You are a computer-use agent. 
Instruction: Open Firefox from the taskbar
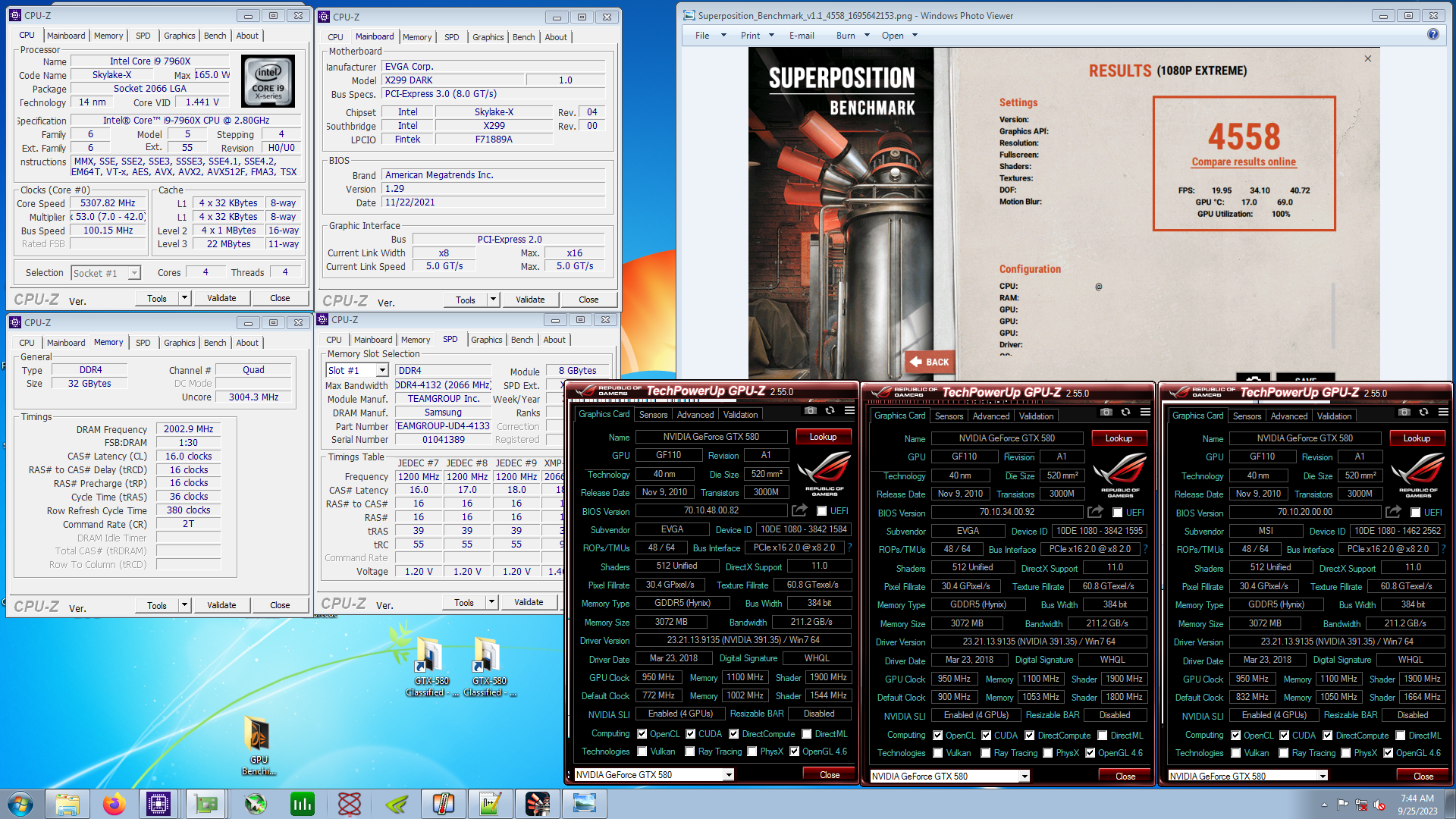tap(114, 804)
